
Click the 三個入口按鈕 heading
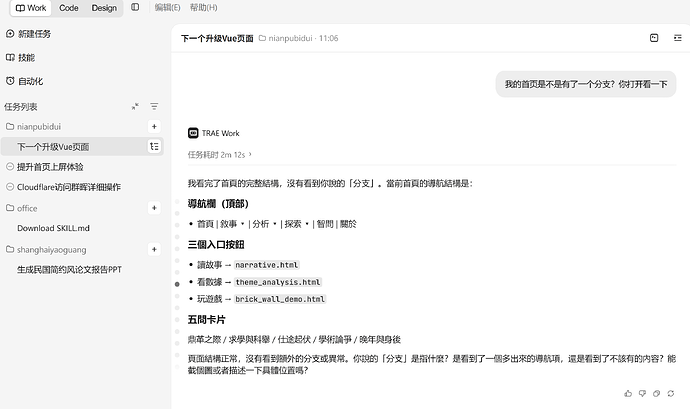[x=216, y=245]
